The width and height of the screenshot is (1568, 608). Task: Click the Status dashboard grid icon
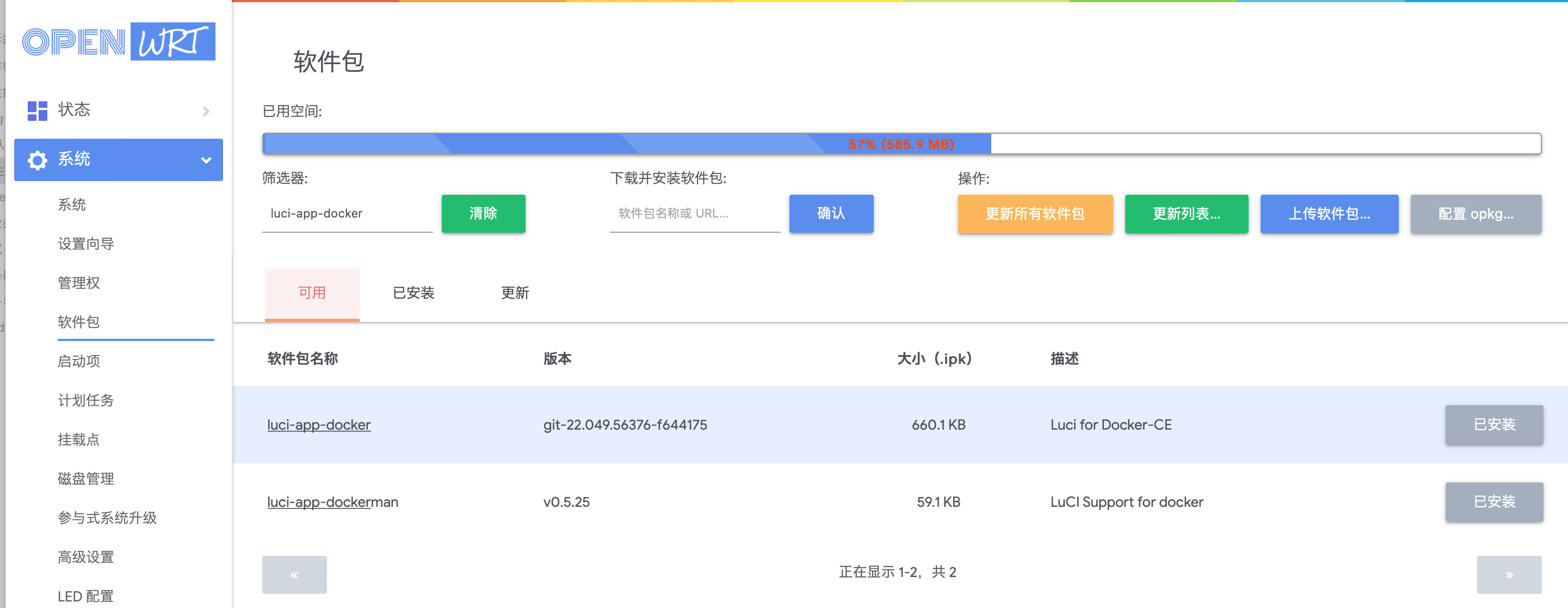tap(37, 110)
